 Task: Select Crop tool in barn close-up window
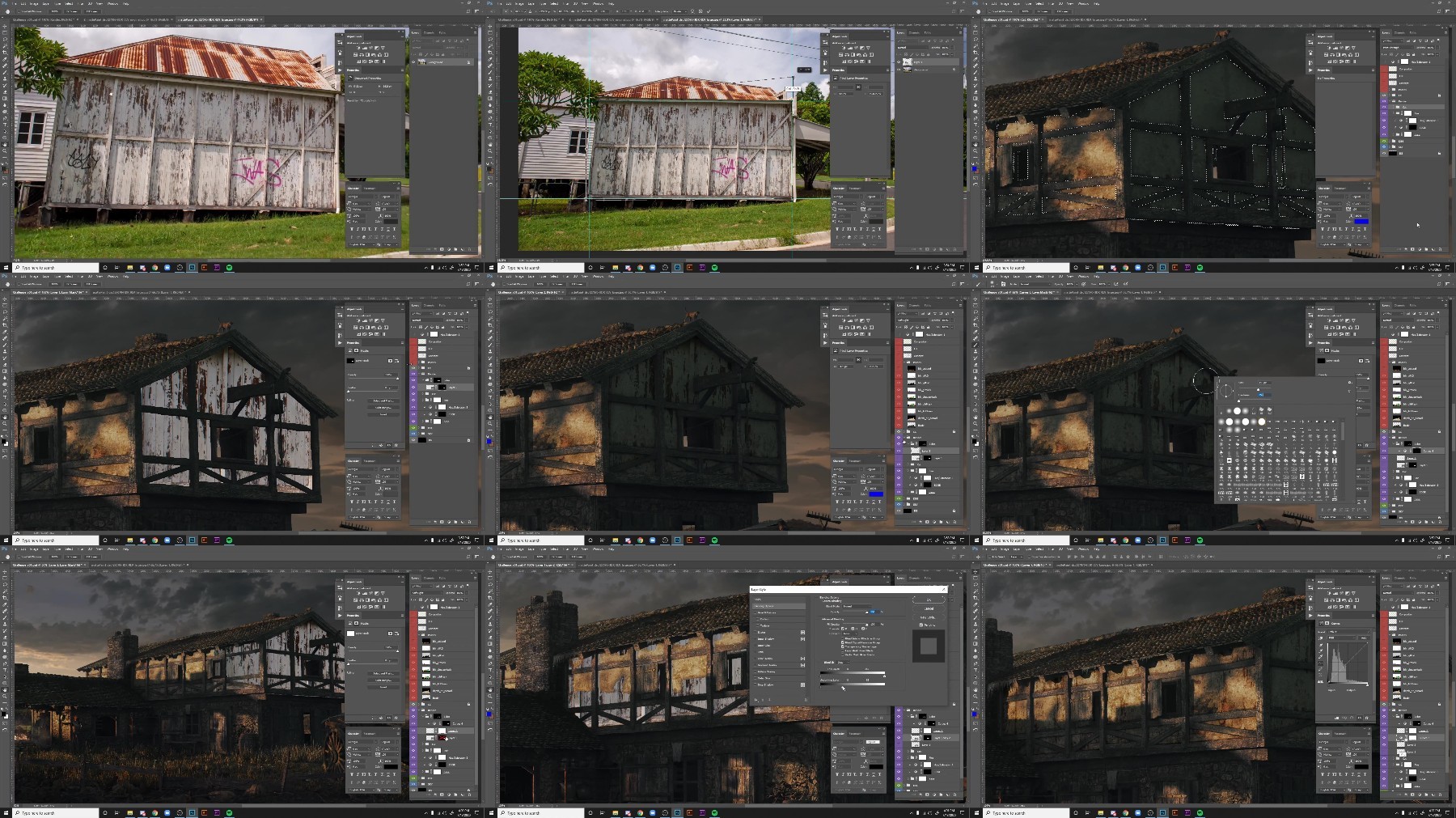[5, 53]
